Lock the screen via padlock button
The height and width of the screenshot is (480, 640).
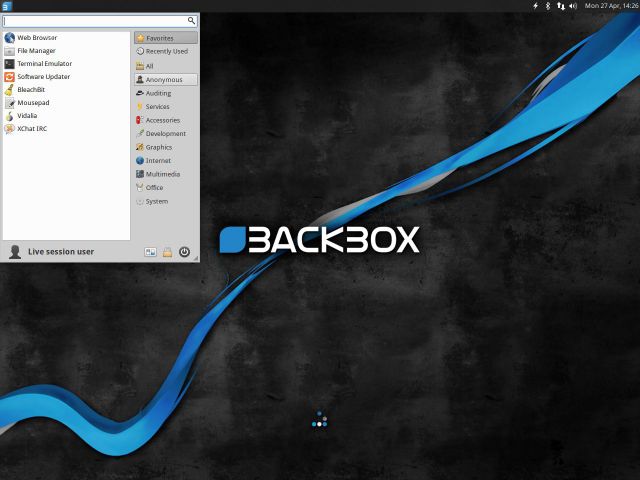click(x=167, y=252)
